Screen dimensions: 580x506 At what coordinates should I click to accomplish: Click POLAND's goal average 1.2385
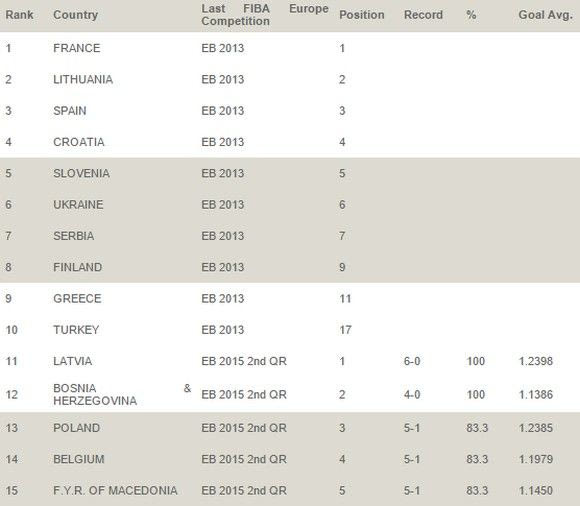[x=536, y=428]
